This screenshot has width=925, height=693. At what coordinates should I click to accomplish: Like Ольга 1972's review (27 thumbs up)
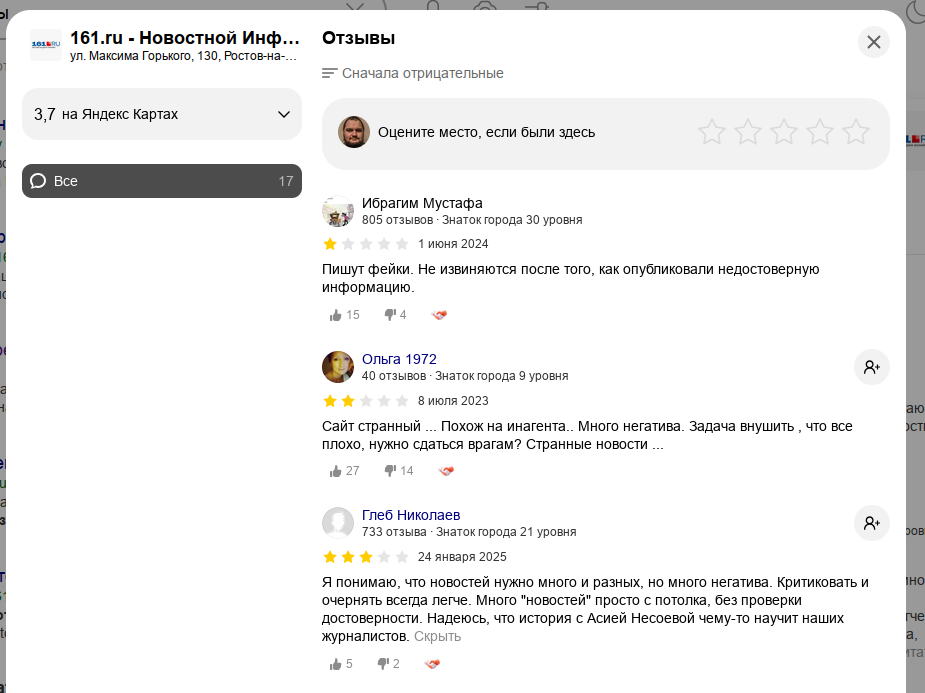point(344,471)
